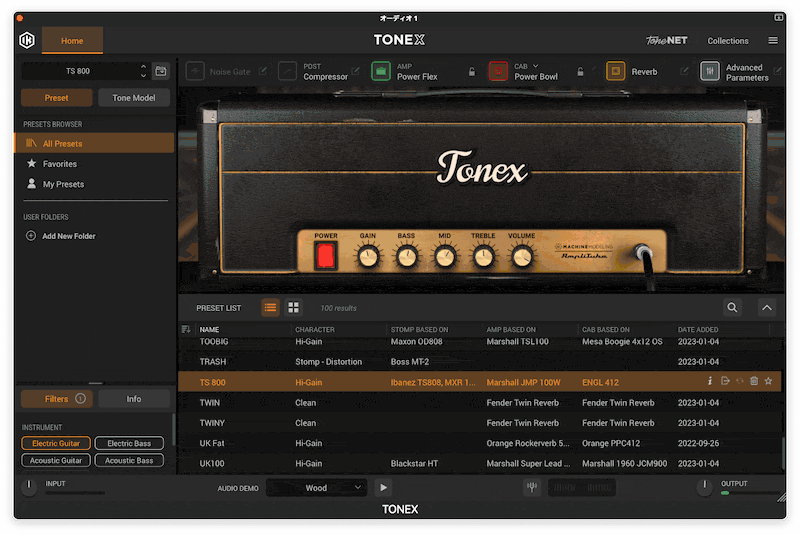Sort presets by DATE ADDED column

point(698,329)
